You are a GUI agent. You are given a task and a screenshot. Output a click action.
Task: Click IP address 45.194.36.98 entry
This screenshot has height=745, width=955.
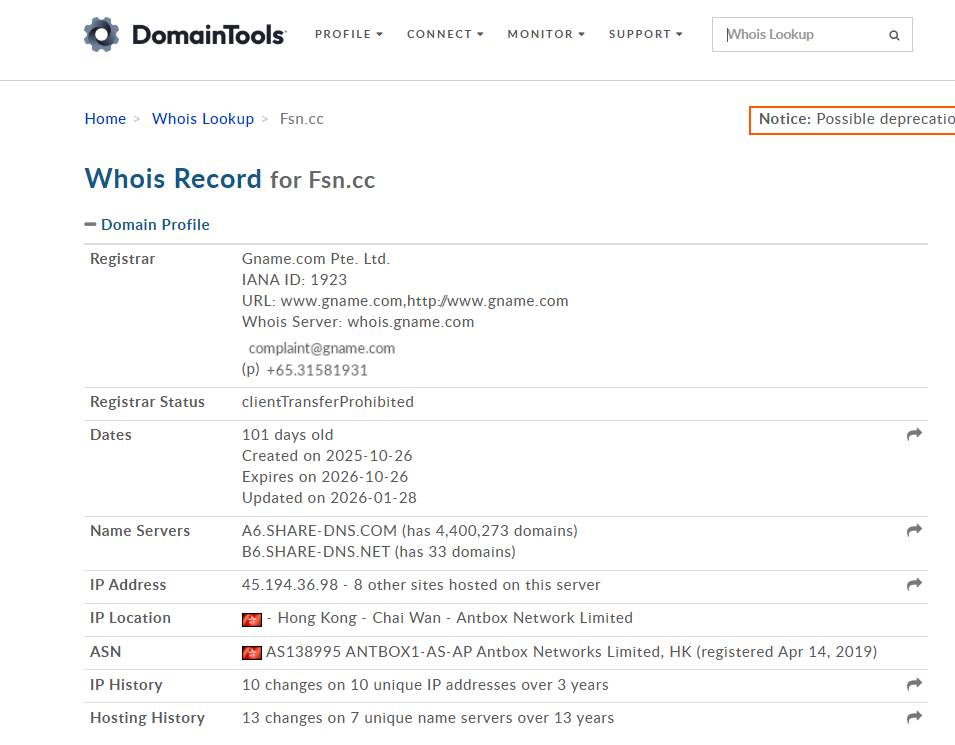[290, 585]
